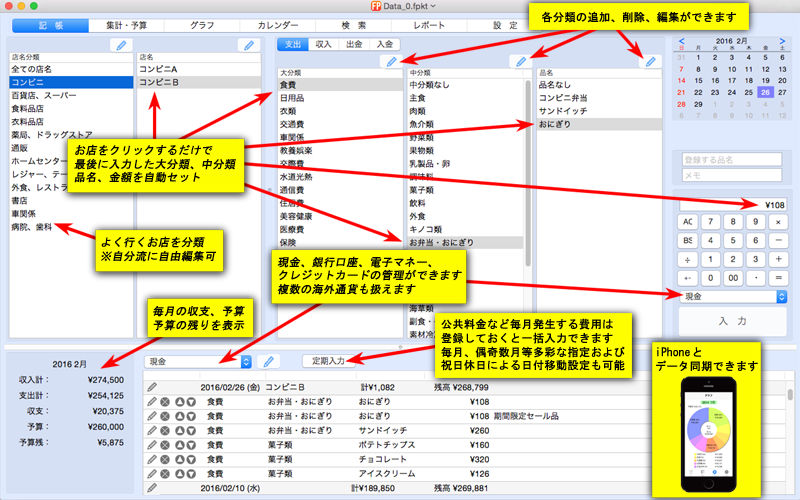800x500 pixels.
Task: Select the 支出 entry type
Action: [293, 44]
